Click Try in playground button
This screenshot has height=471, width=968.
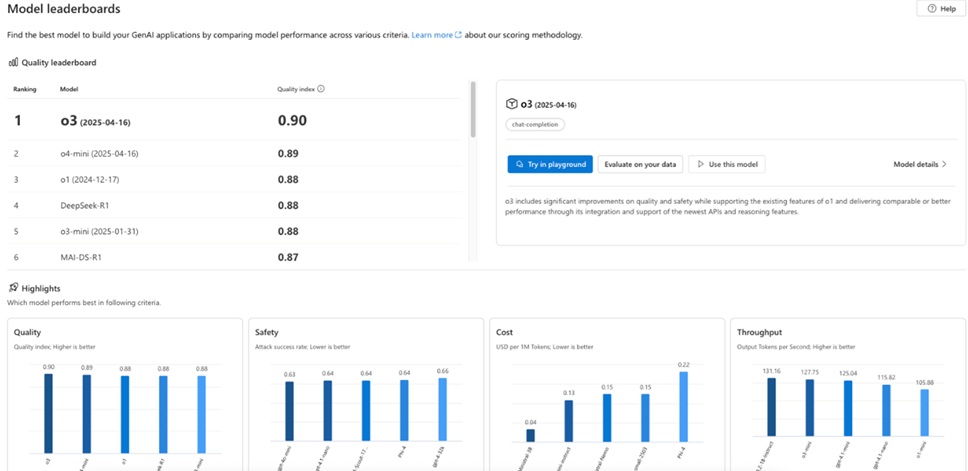pyautogui.click(x=550, y=164)
